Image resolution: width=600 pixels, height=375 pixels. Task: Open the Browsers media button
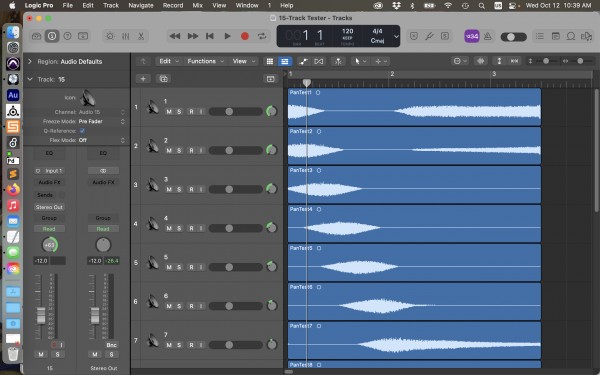(x=586, y=36)
